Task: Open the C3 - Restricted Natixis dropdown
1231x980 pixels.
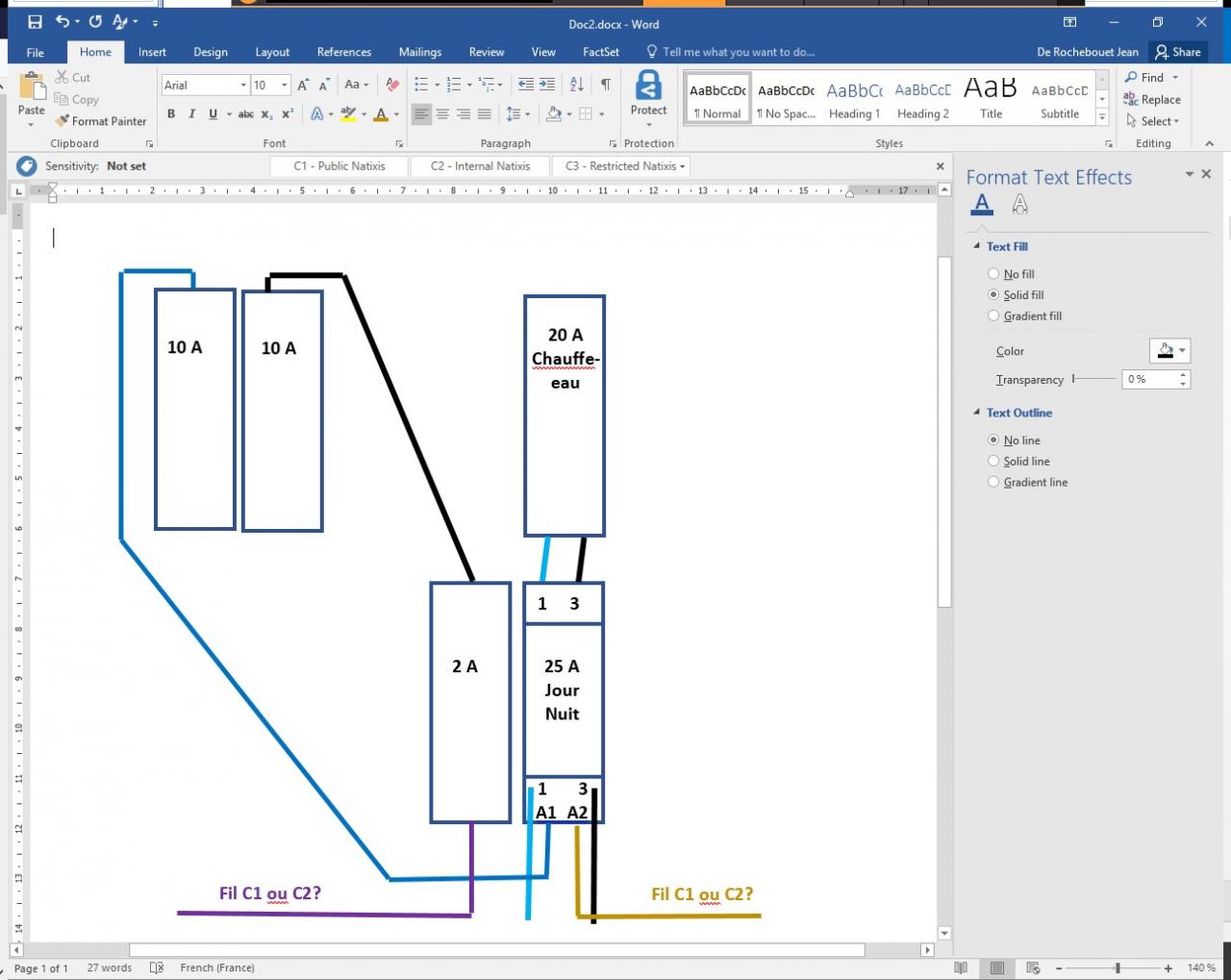Action: coord(683,166)
